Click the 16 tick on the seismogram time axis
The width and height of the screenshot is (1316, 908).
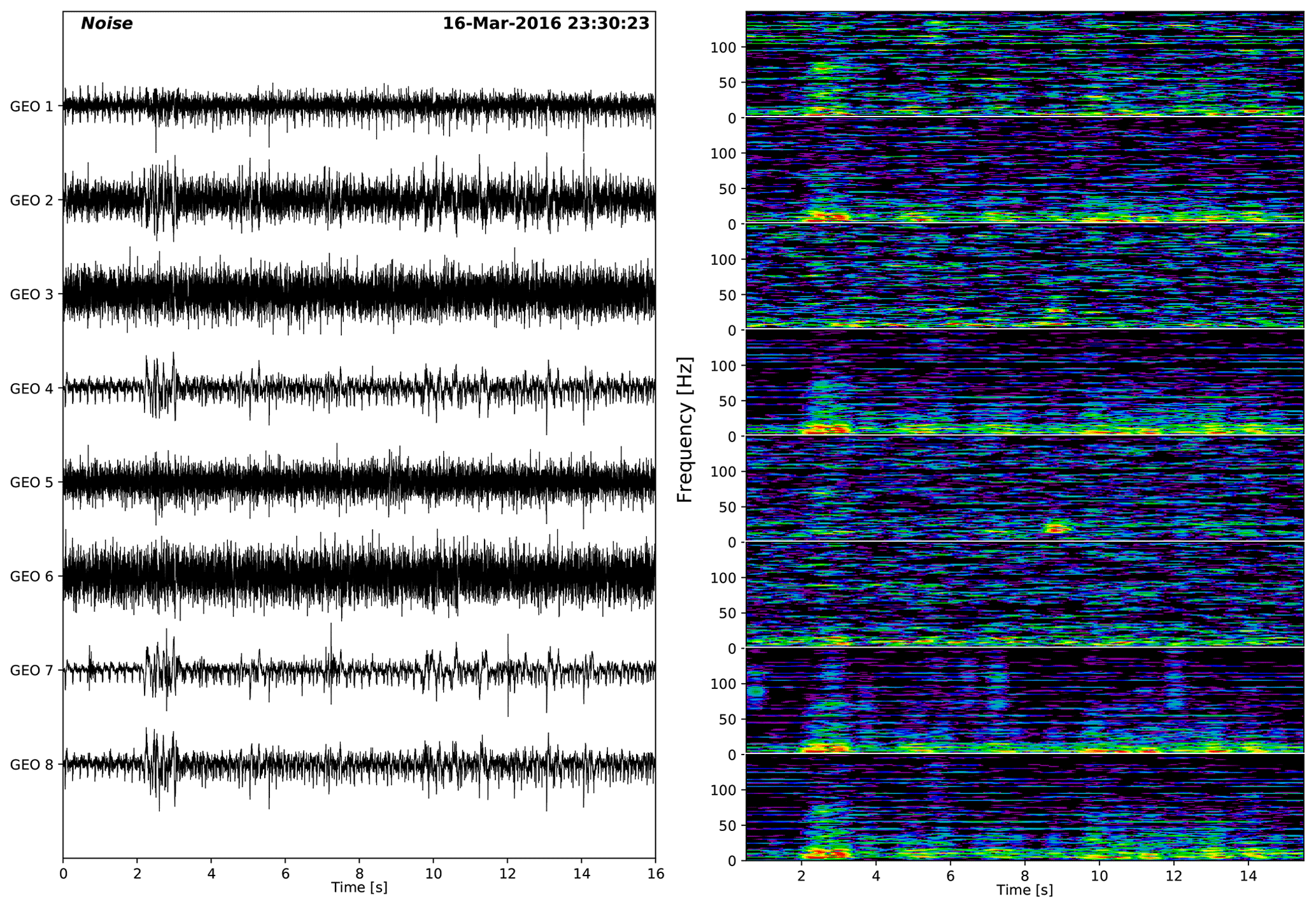point(655,874)
